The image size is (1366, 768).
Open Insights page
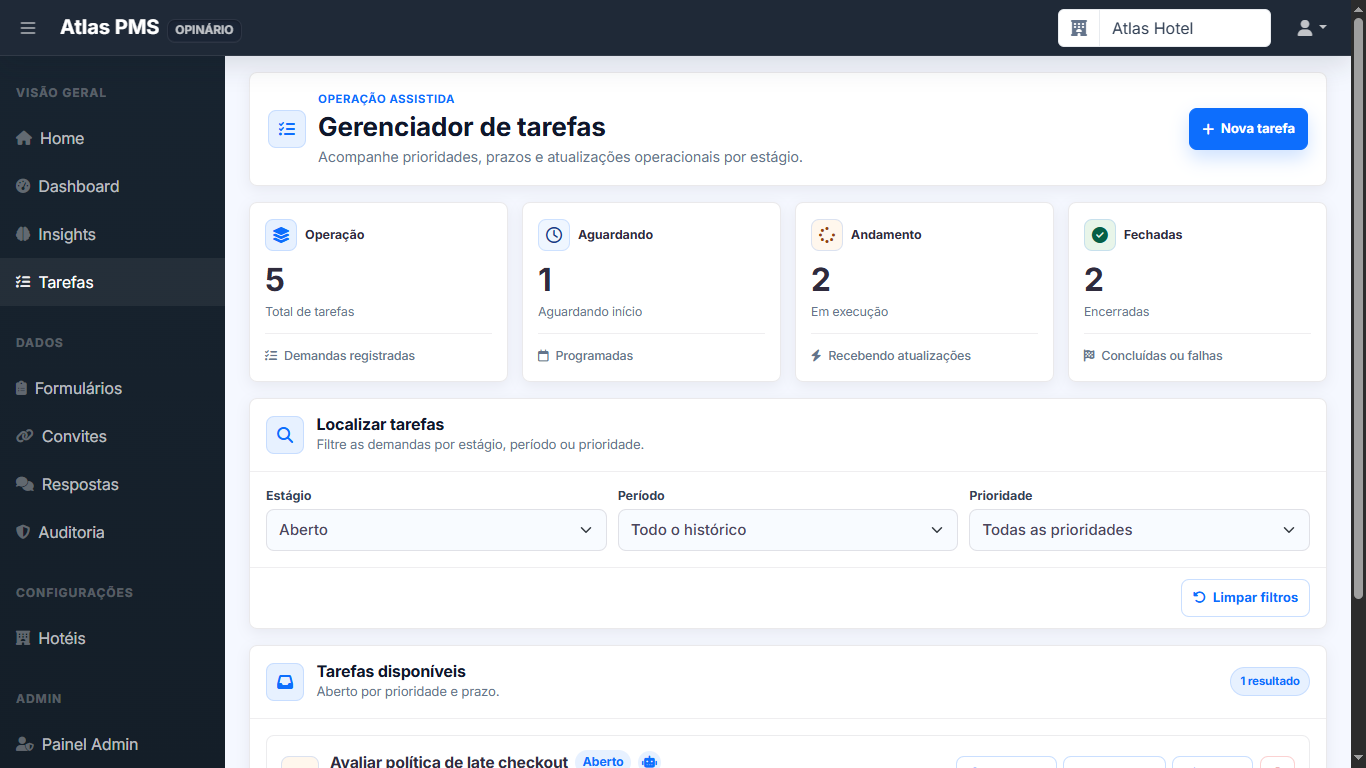[x=112, y=234]
